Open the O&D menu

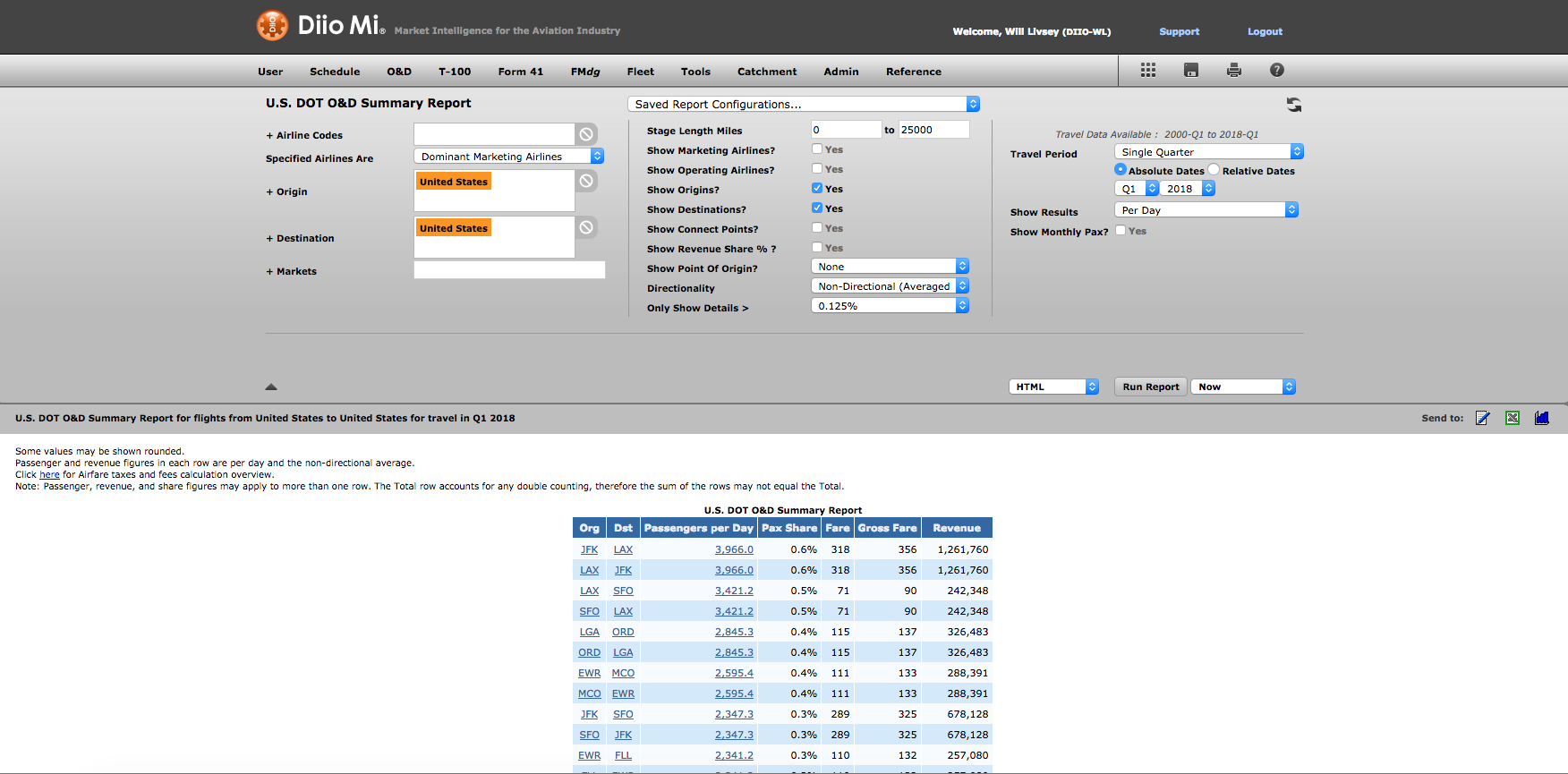(399, 72)
